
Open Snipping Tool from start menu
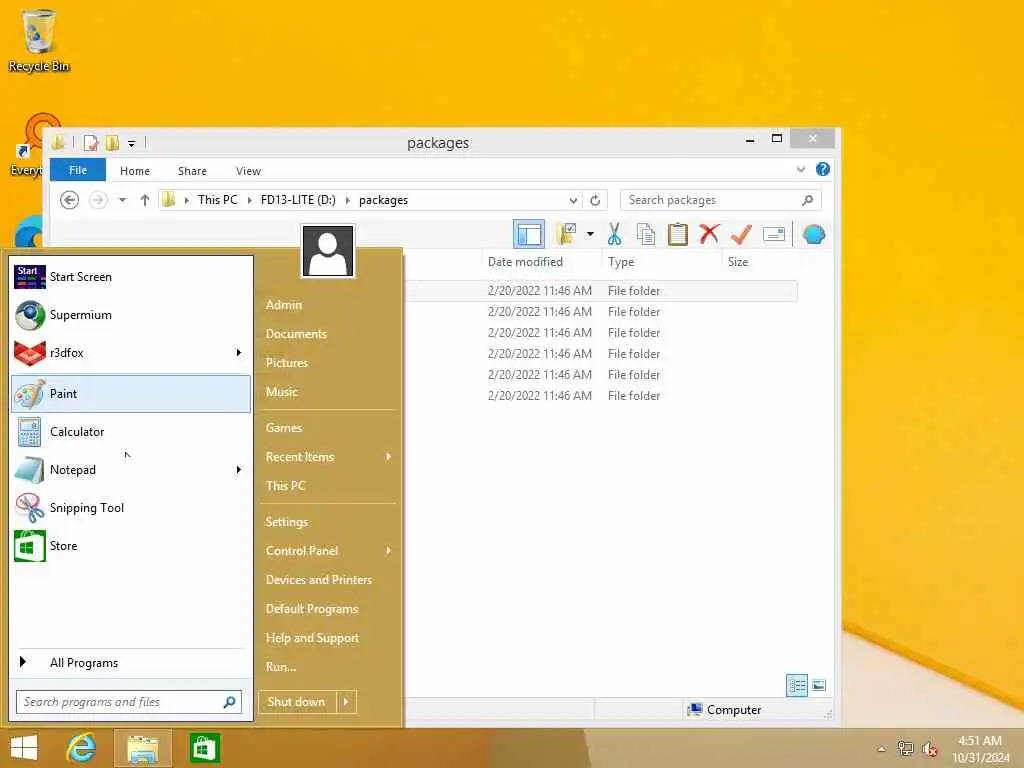[131, 507]
